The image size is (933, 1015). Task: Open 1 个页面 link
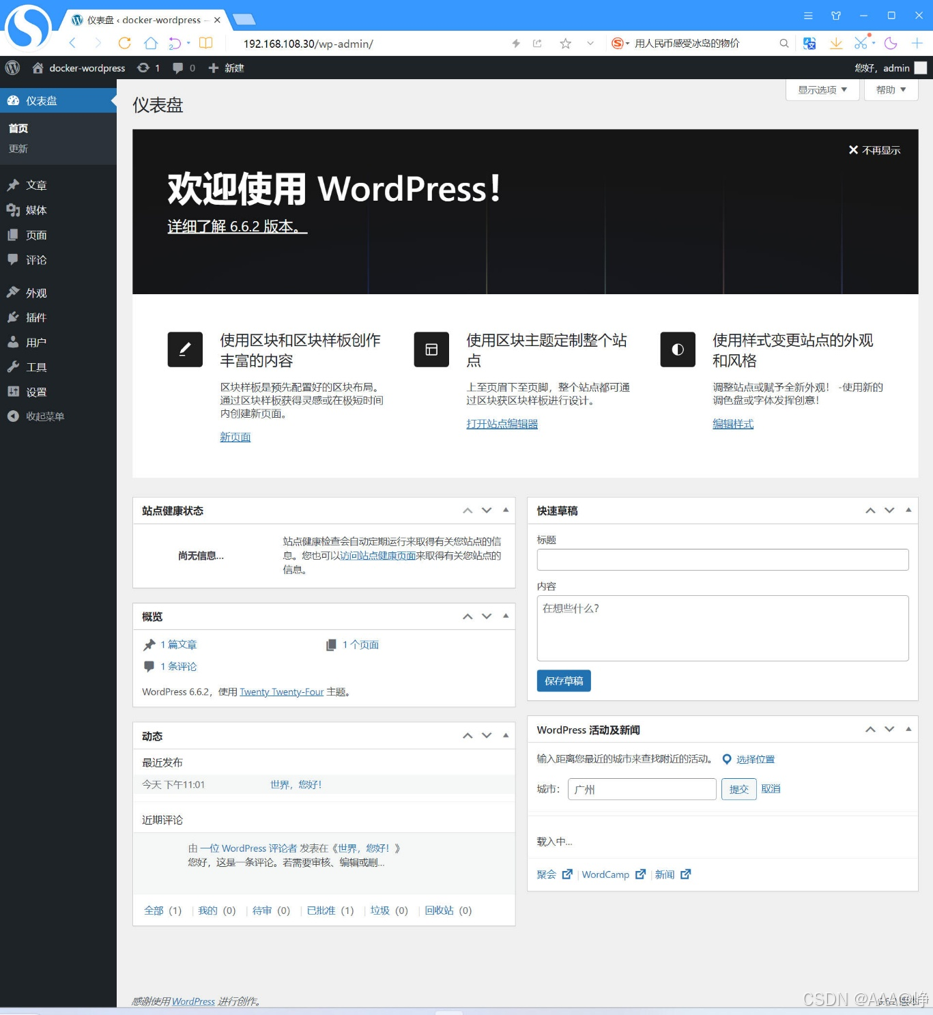361,645
